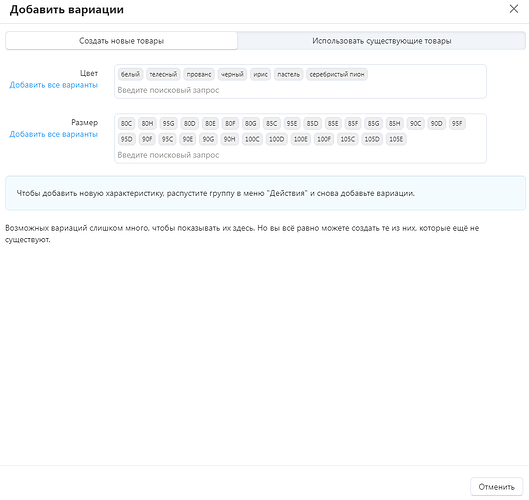
Task: Select the ирис color tag
Action: click(260, 74)
